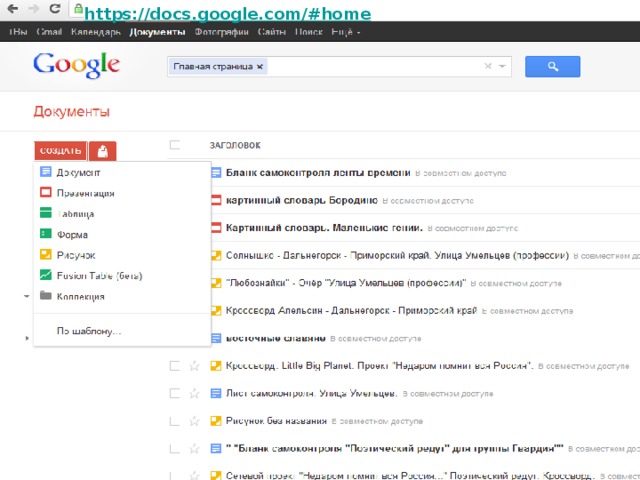Sort by the Заголовок column header
This screenshot has height=480, width=640.
[x=235, y=145]
